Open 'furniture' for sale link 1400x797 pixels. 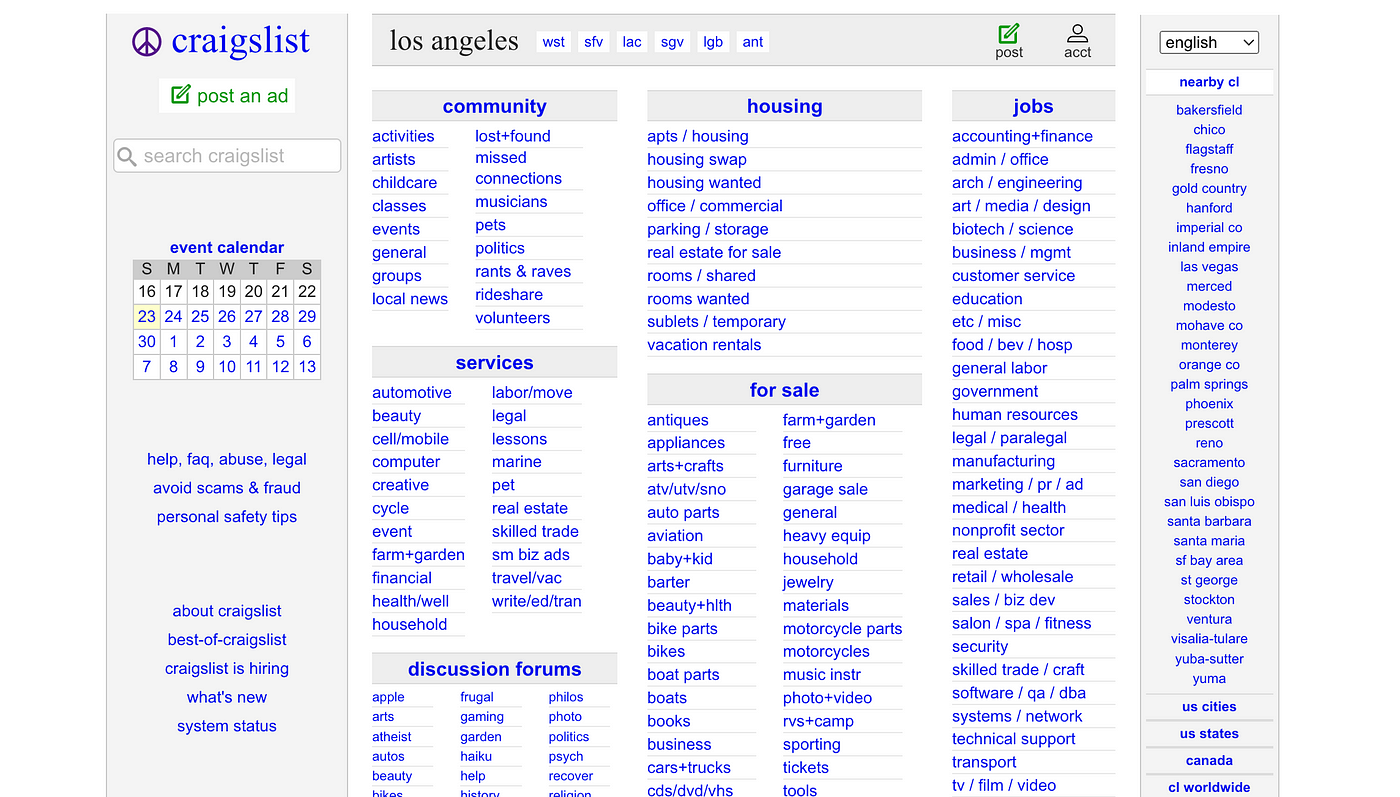pos(812,466)
